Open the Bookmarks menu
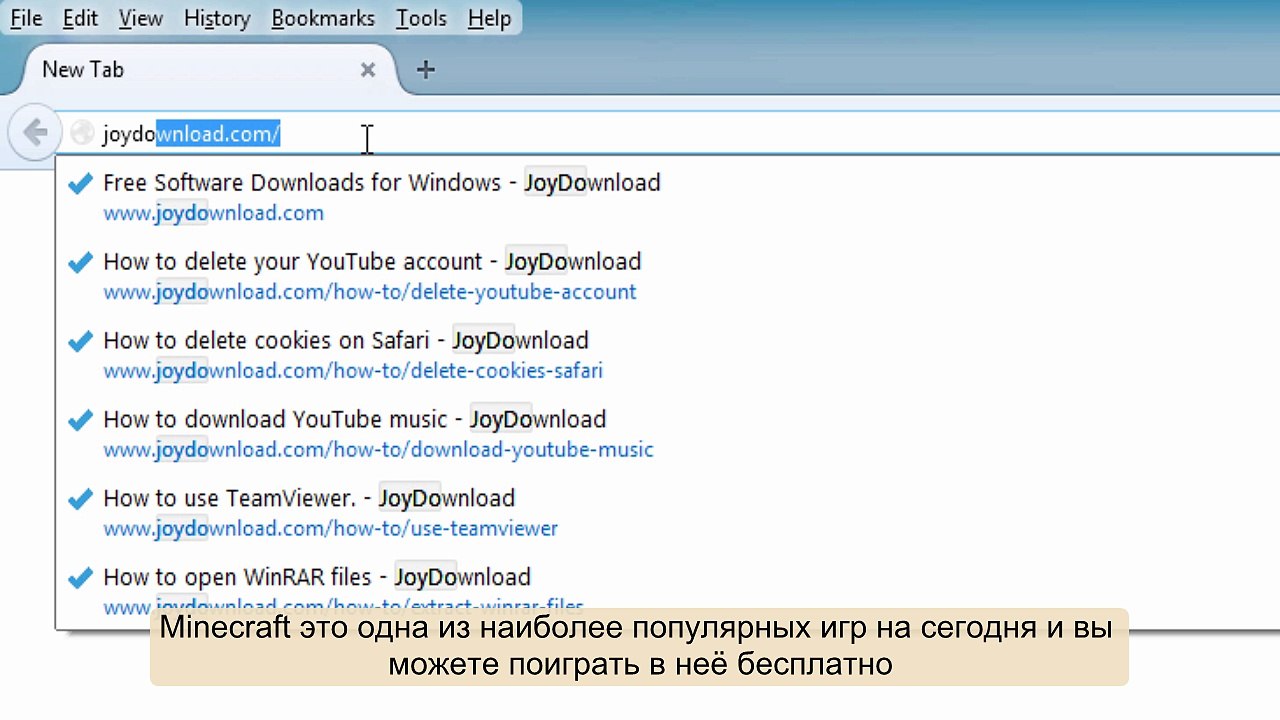Image resolution: width=1280 pixels, height=720 pixels. (x=323, y=18)
